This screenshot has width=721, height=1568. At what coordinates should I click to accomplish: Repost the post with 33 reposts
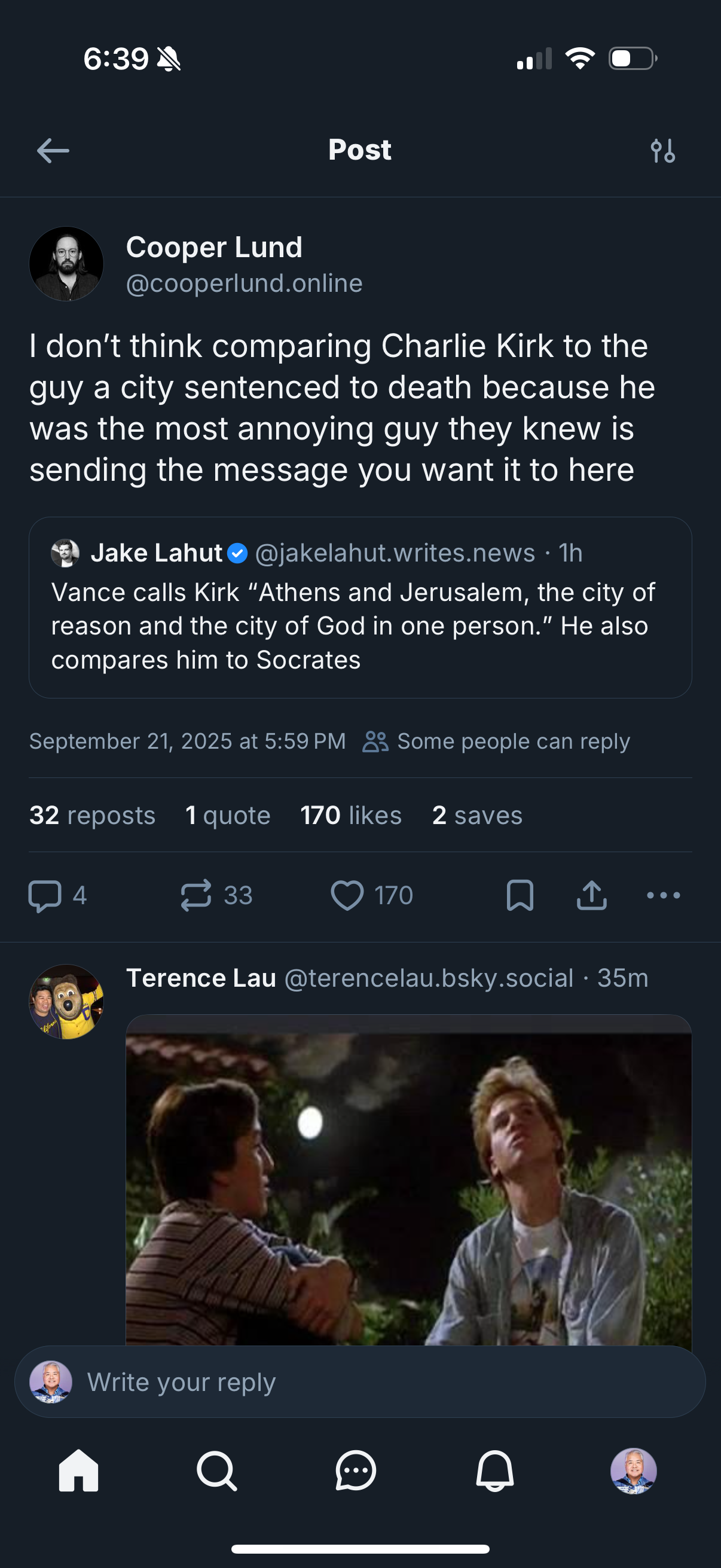[196, 895]
